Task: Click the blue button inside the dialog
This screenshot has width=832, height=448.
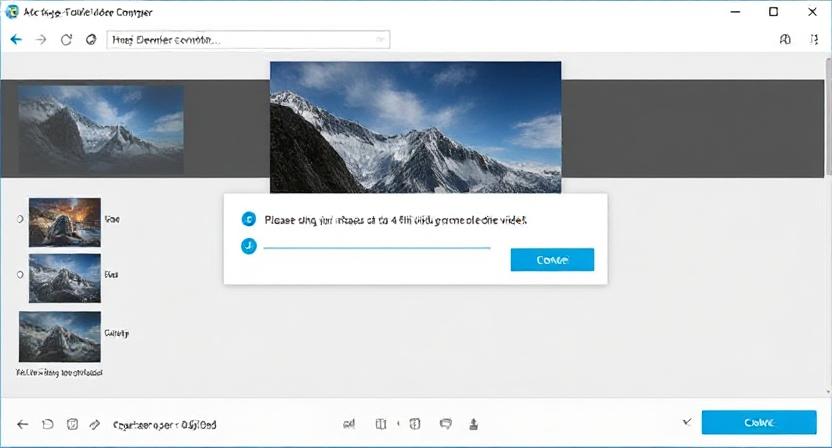Action: coord(552,260)
